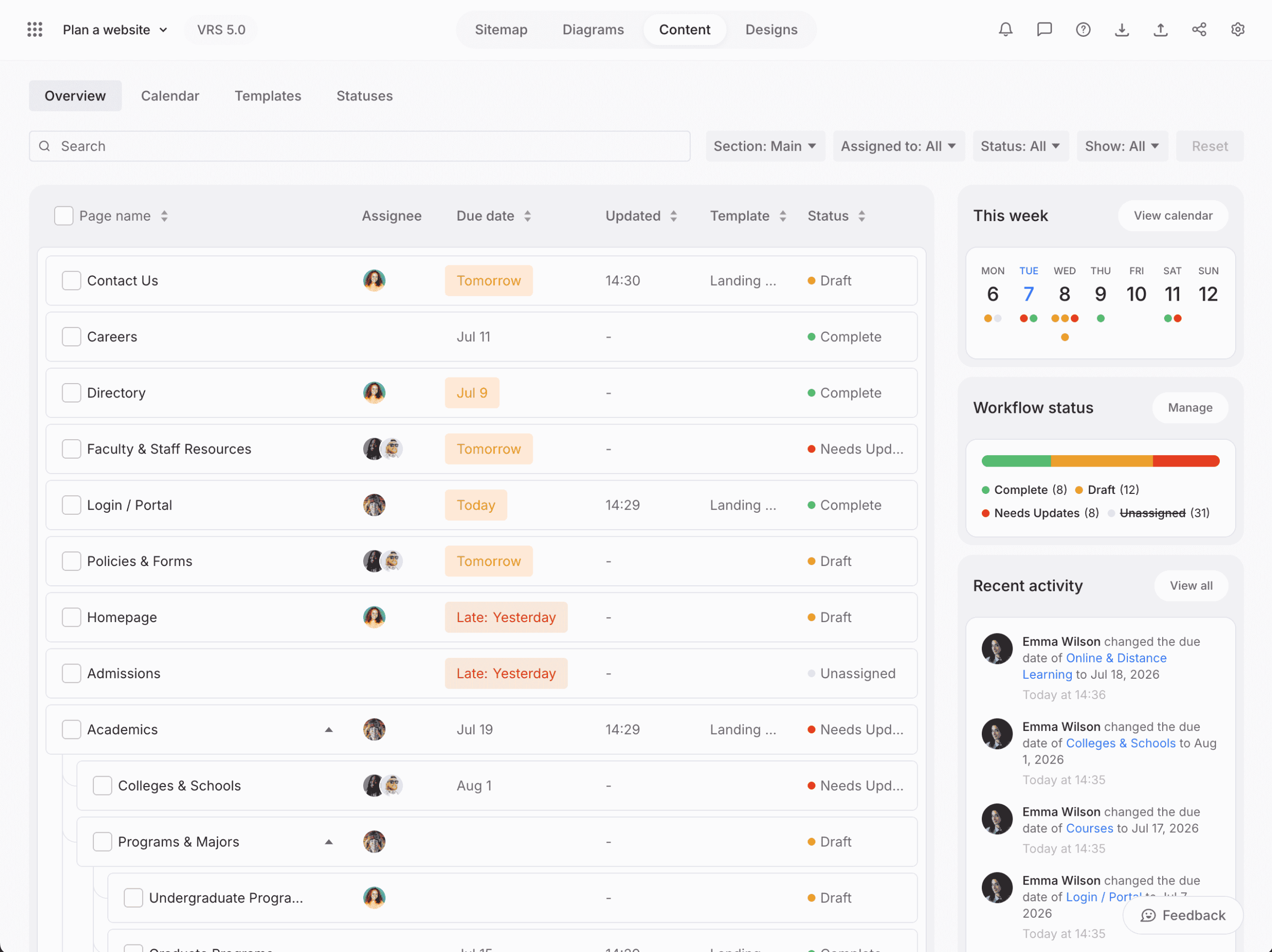Click the Manage workflow status button
Image resolution: width=1272 pixels, height=952 pixels.
[x=1190, y=407]
